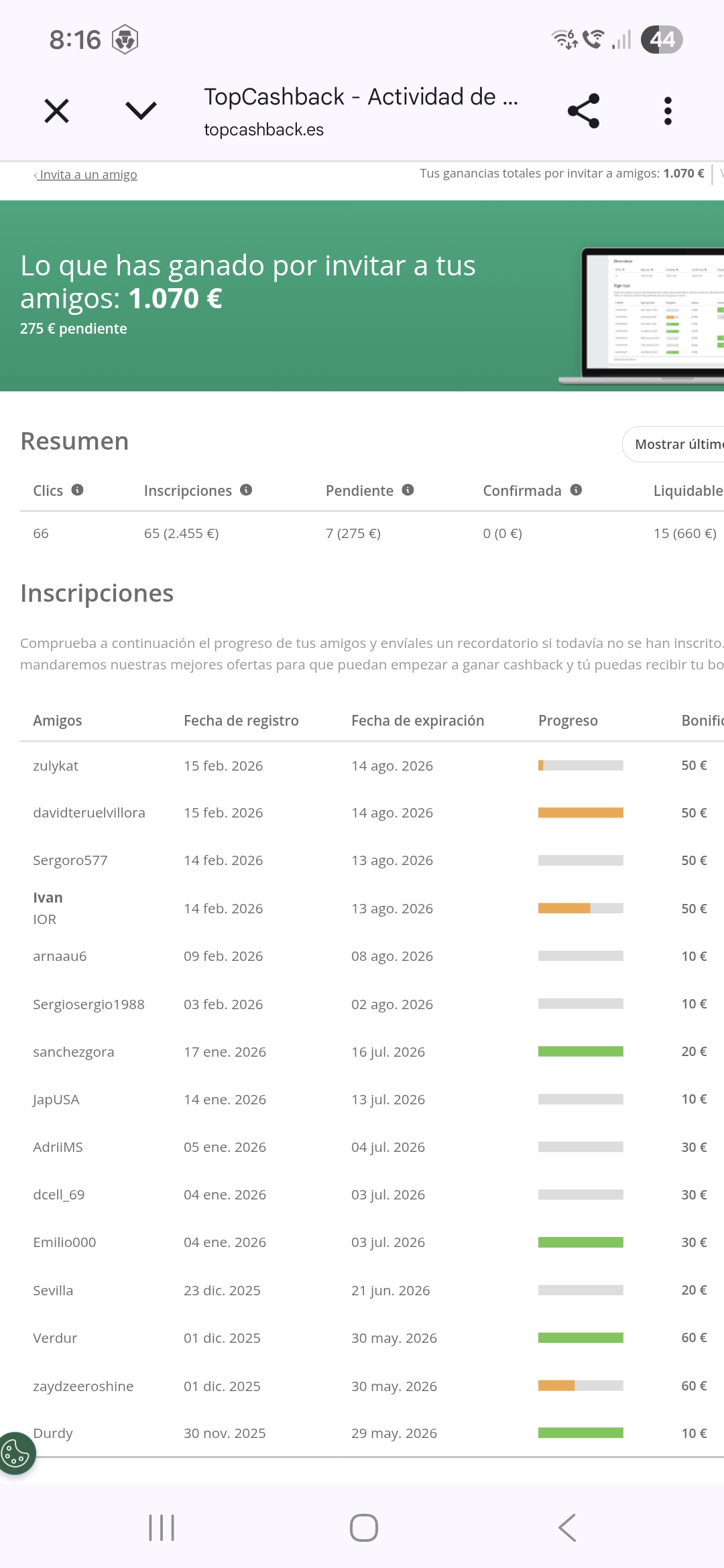Screen dimensions: 724x1568
Task: Tap 29 may. 2026 expiration date
Action: pos(394,1433)
